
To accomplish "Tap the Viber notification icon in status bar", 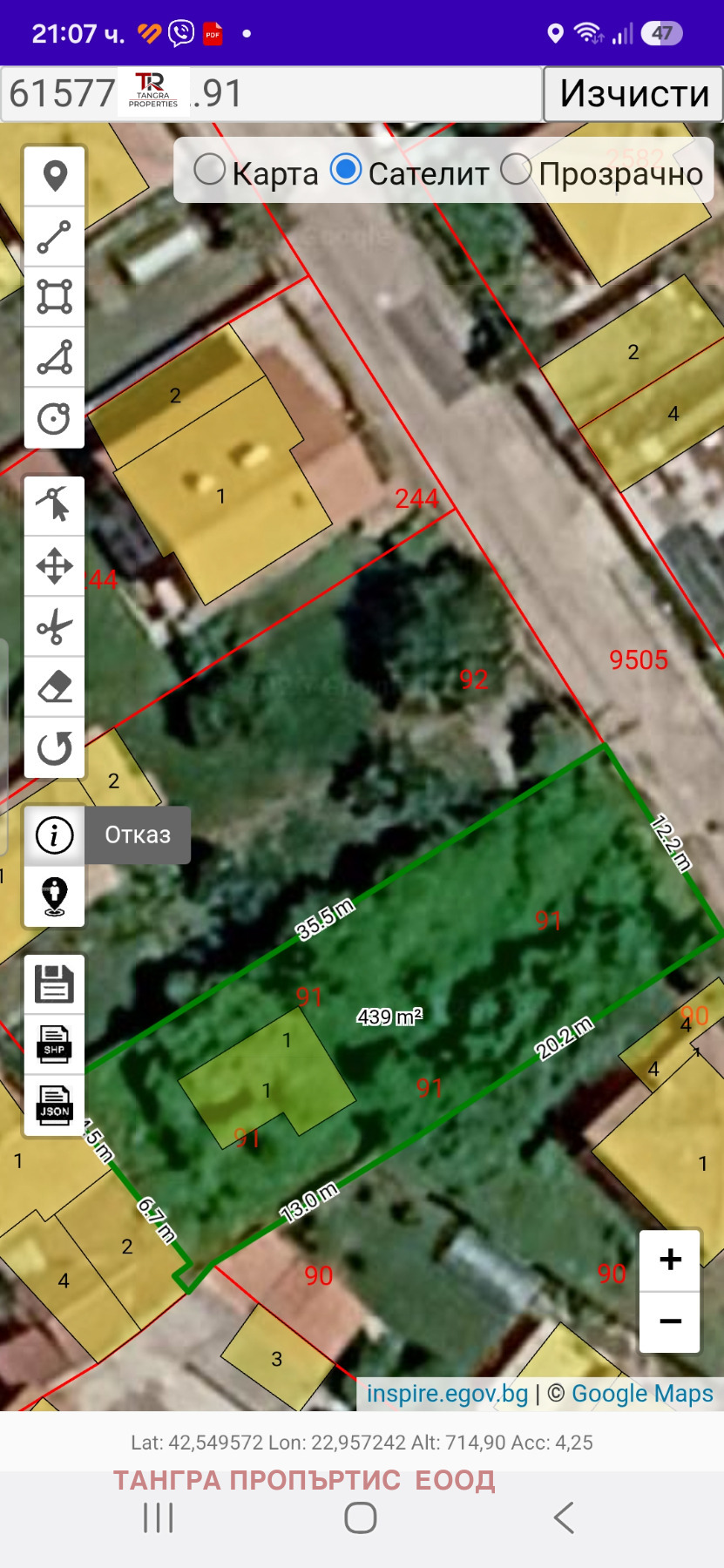I will (180, 34).
